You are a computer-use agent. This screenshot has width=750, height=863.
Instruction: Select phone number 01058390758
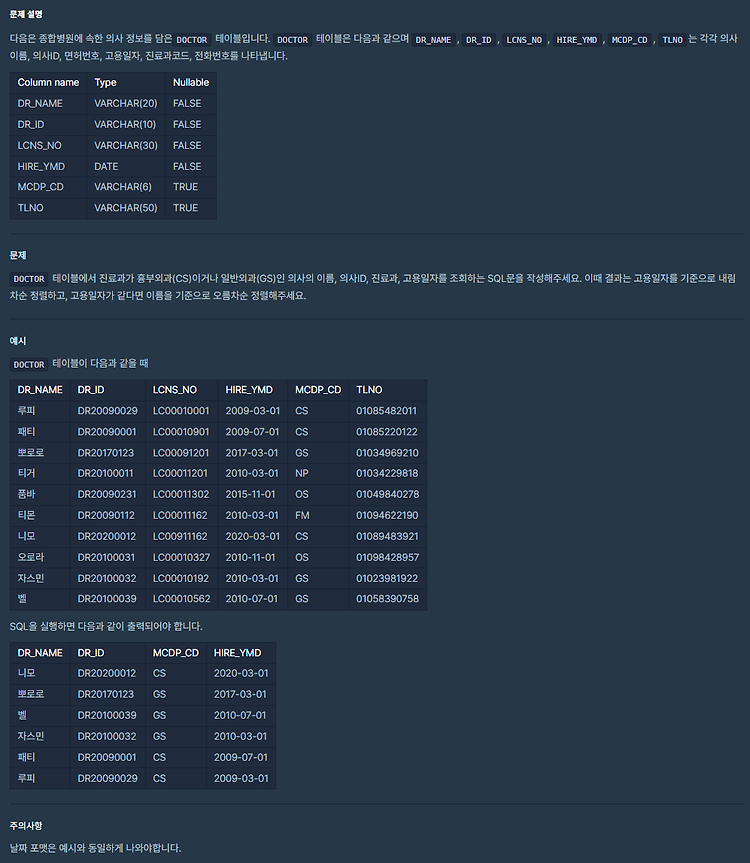pos(387,598)
